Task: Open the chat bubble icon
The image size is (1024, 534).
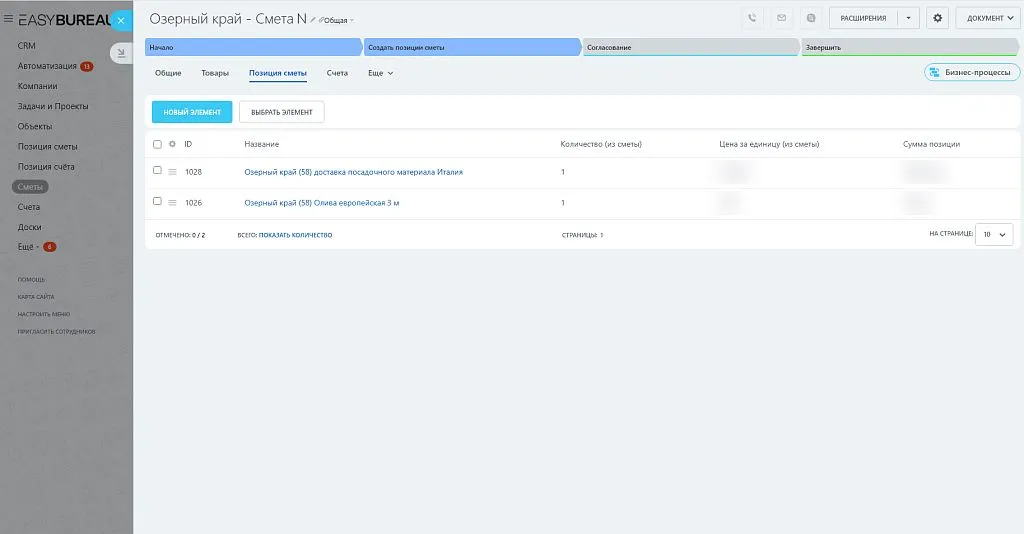Action: (811, 18)
